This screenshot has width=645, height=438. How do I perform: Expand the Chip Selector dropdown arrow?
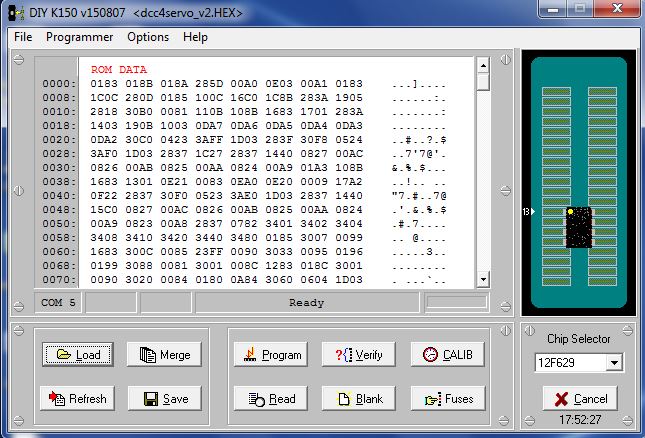tap(614, 362)
